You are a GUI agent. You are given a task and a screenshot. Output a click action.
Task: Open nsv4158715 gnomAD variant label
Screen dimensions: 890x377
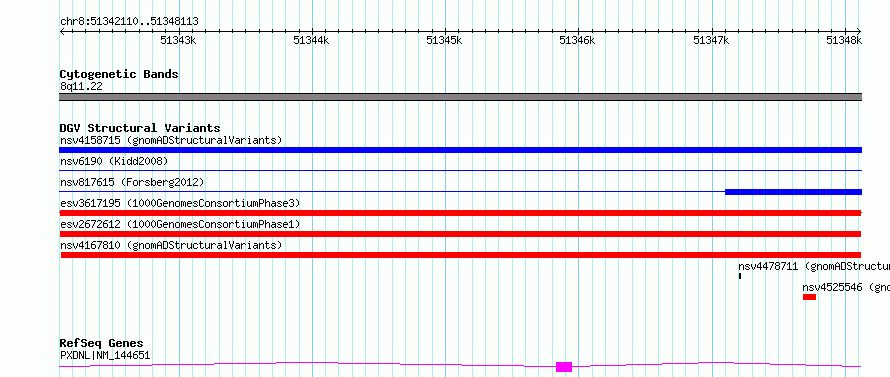pyautogui.click(x=171, y=140)
